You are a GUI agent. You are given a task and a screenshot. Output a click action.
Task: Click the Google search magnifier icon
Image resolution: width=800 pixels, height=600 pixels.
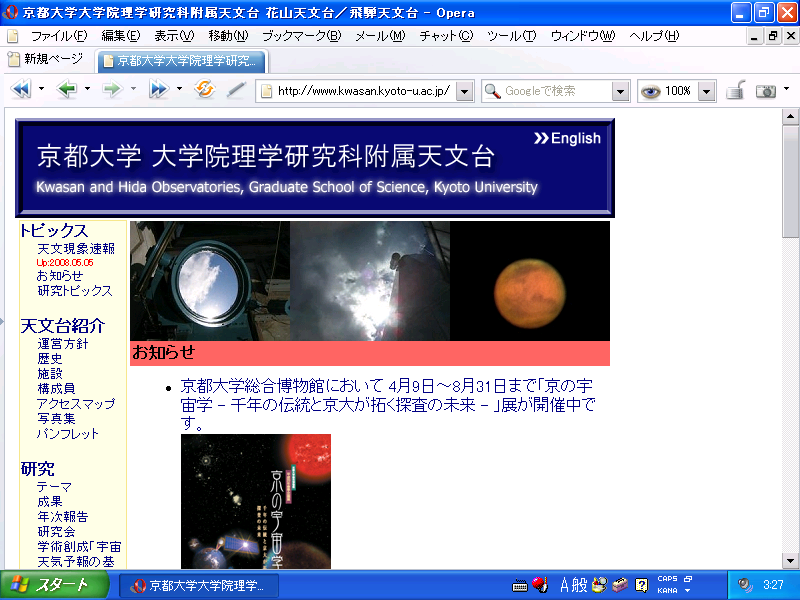[492, 91]
